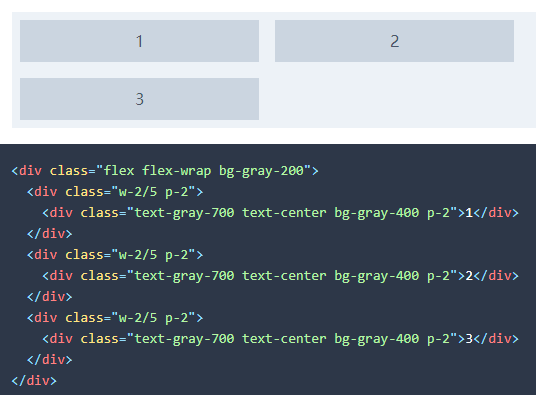This screenshot has height=395, width=536.
Task: Click the bg-gray-400 class in item 3 line
Action: tap(376, 339)
